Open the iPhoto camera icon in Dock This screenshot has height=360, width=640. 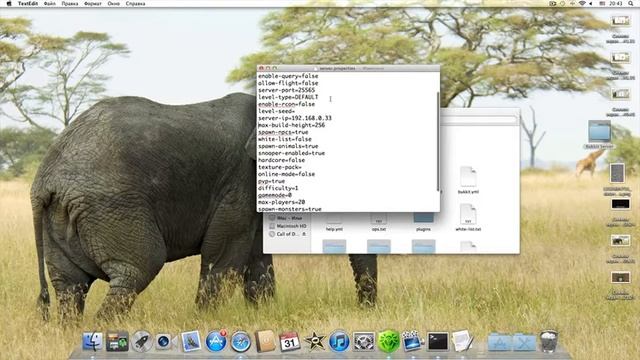coord(165,342)
